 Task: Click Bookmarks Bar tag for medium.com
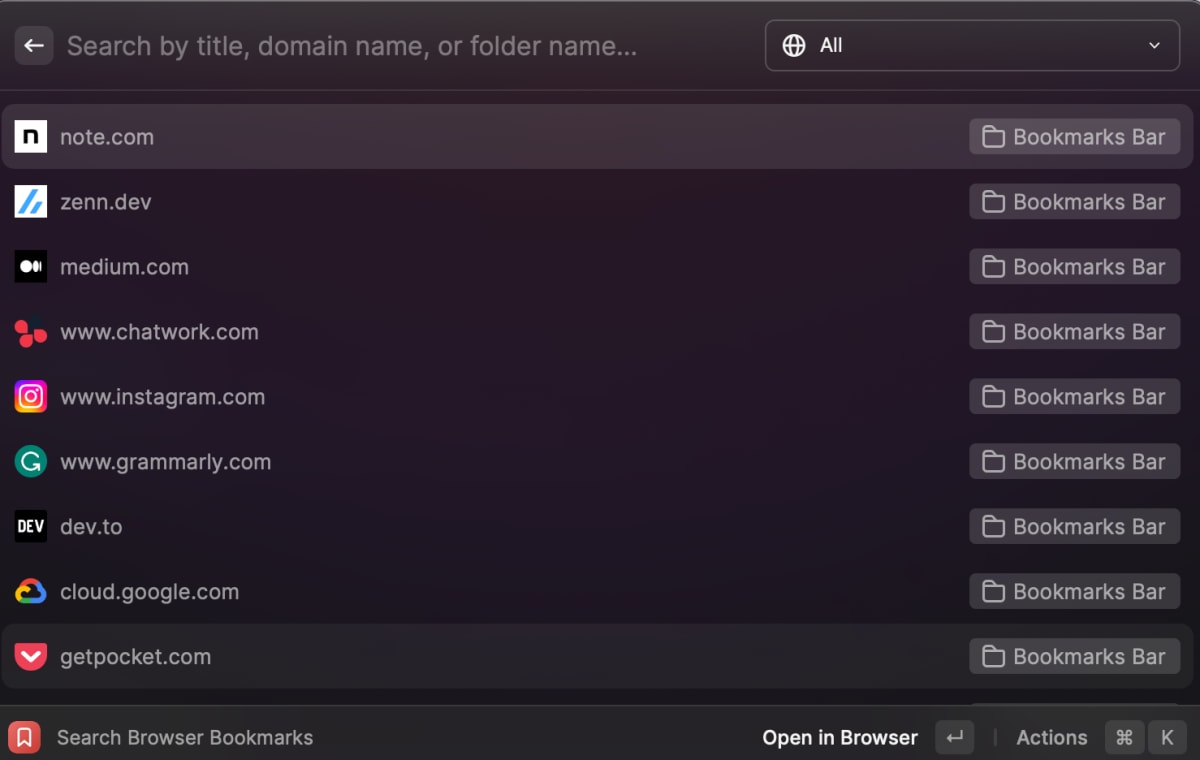[1075, 267]
